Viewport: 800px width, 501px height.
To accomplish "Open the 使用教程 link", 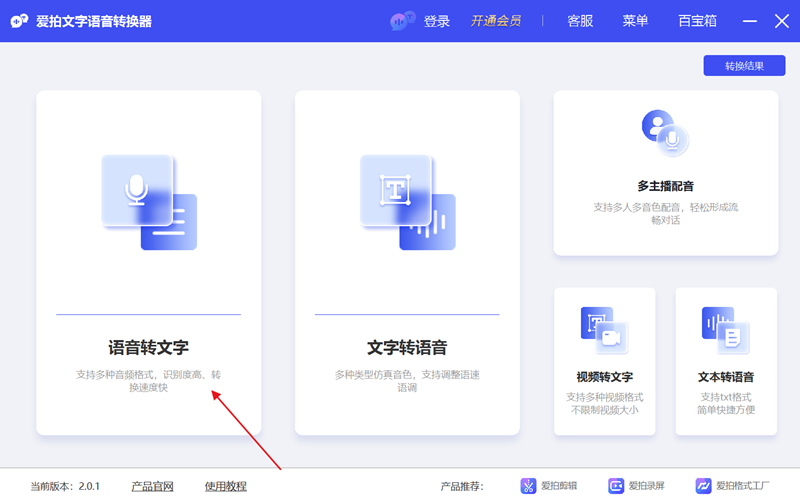I will [226, 486].
